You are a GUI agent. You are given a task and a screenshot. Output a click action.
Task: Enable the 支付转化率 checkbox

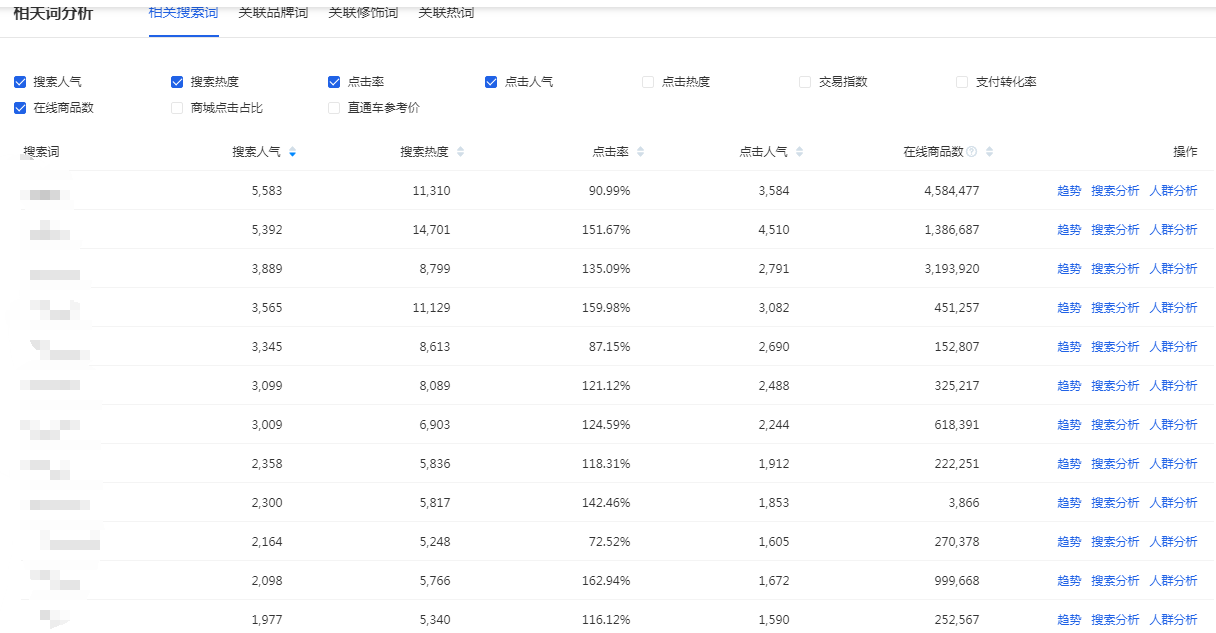tap(962, 82)
